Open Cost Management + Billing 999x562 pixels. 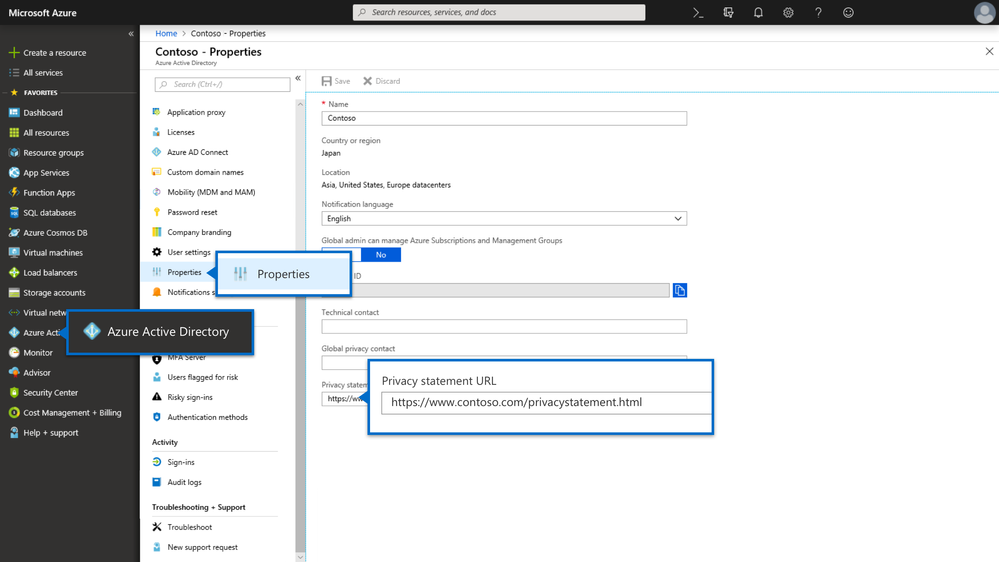[65, 413]
